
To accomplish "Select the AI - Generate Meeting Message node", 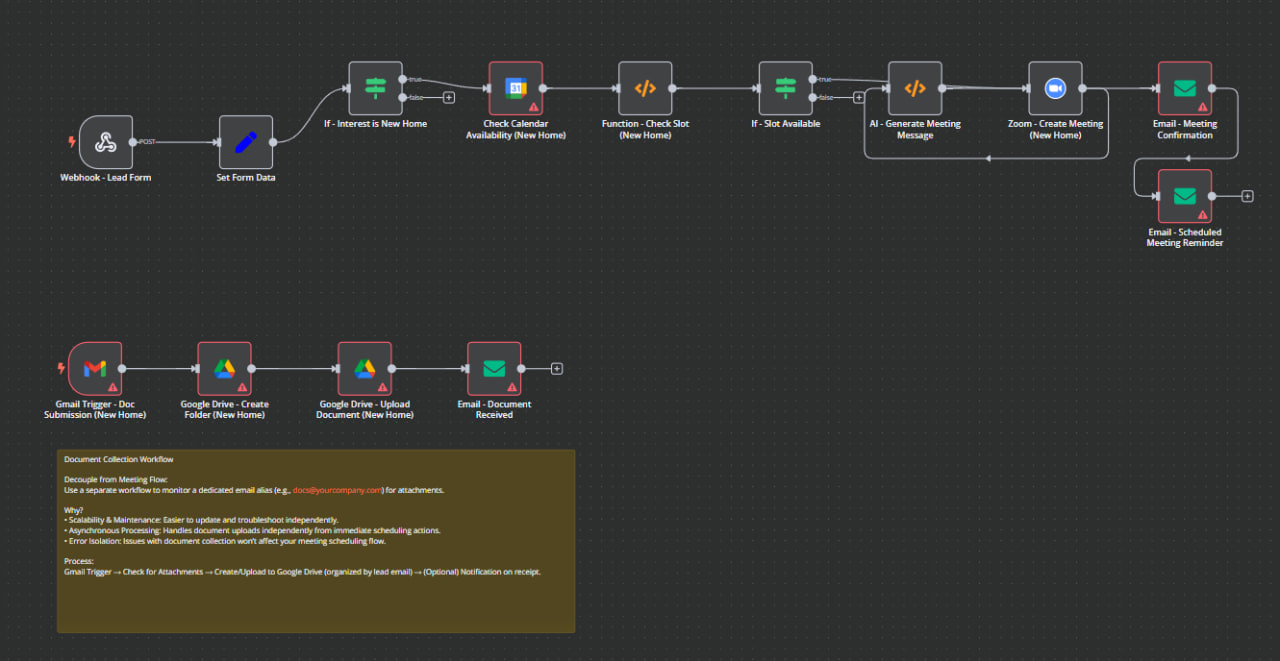I will coord(915,88).
